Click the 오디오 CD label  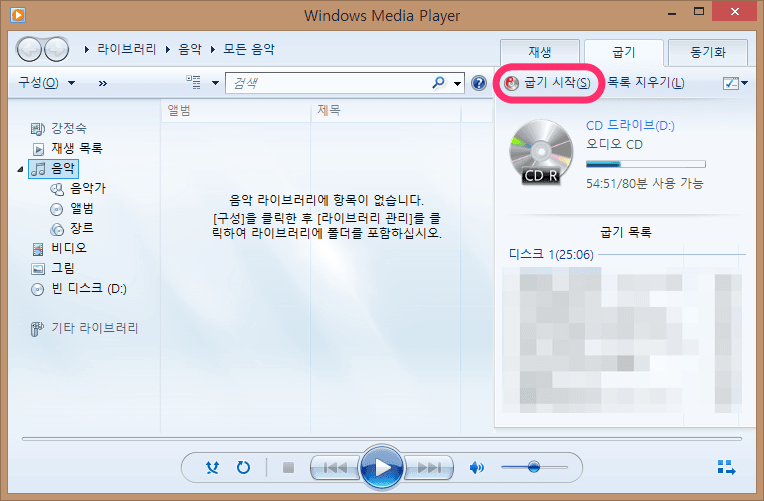pos(614,145)
